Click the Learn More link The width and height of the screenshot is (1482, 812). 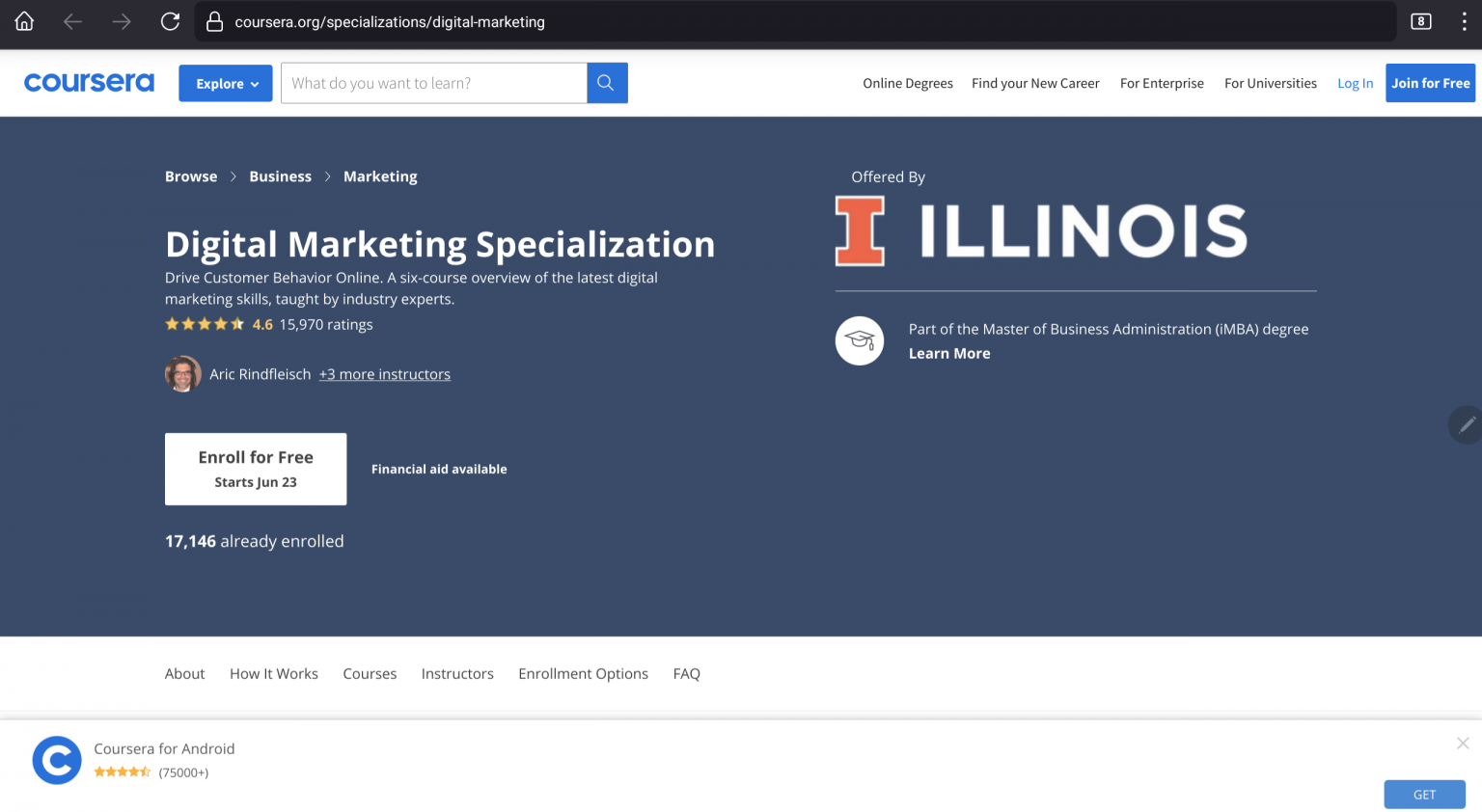[948, 353]
